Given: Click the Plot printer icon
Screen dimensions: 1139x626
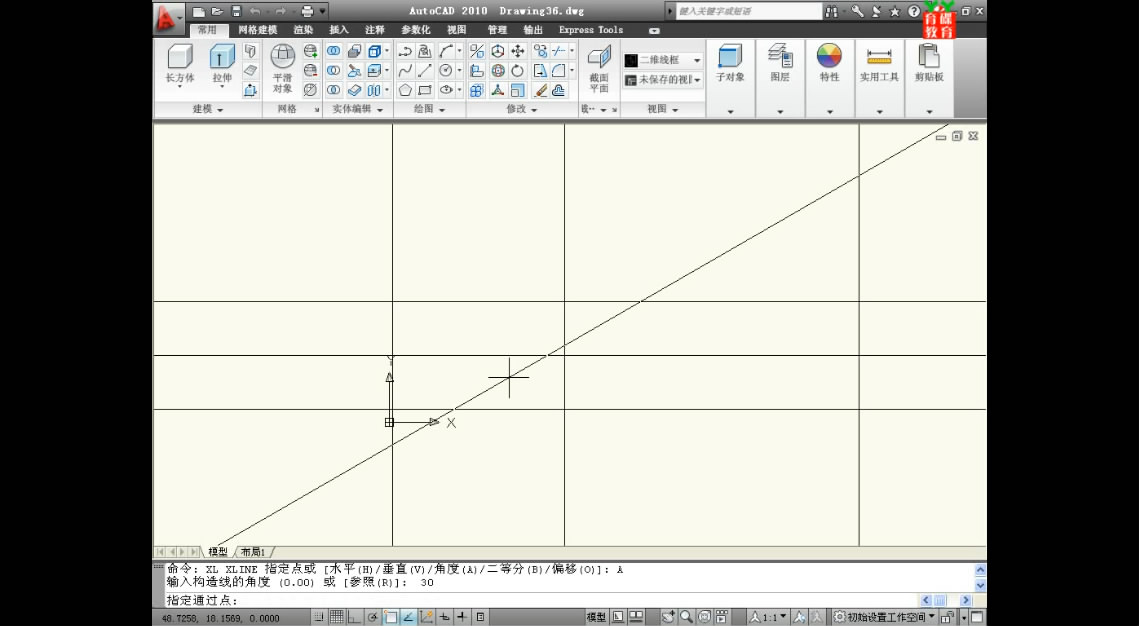Looking at the screenshot, I should pyautogui.click(x=307, y=11).
